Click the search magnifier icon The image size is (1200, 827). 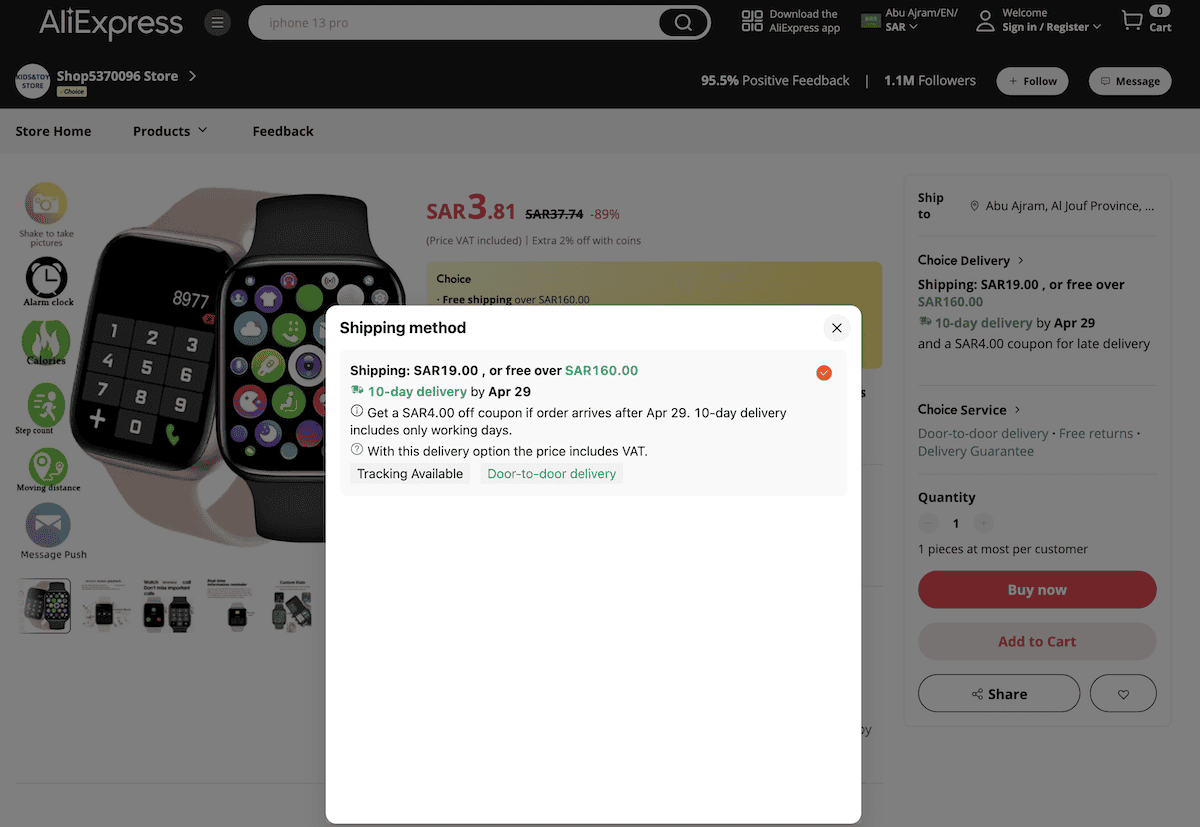point(683,21)
